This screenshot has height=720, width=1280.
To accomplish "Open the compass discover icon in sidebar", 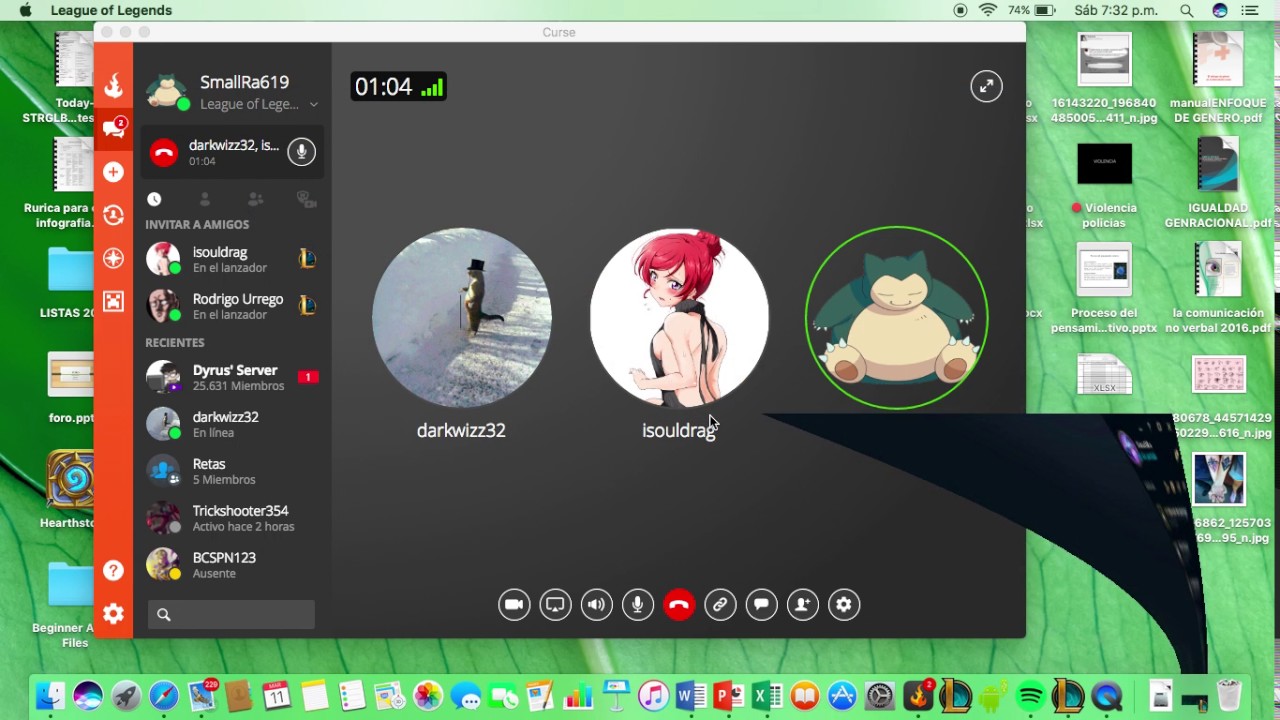I will [x=114, y=258].
